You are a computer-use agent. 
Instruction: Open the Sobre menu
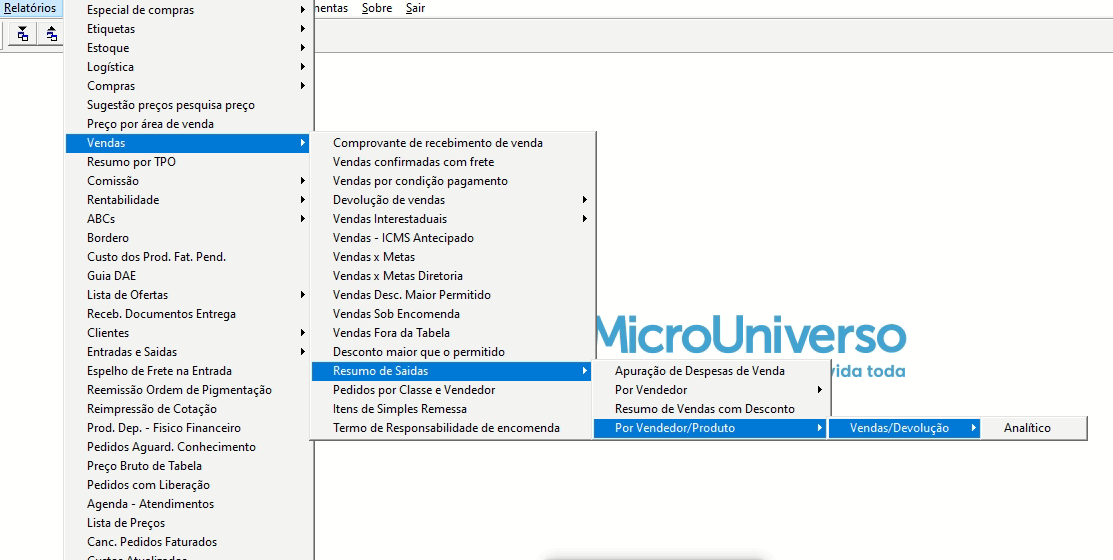click(377, 9)
